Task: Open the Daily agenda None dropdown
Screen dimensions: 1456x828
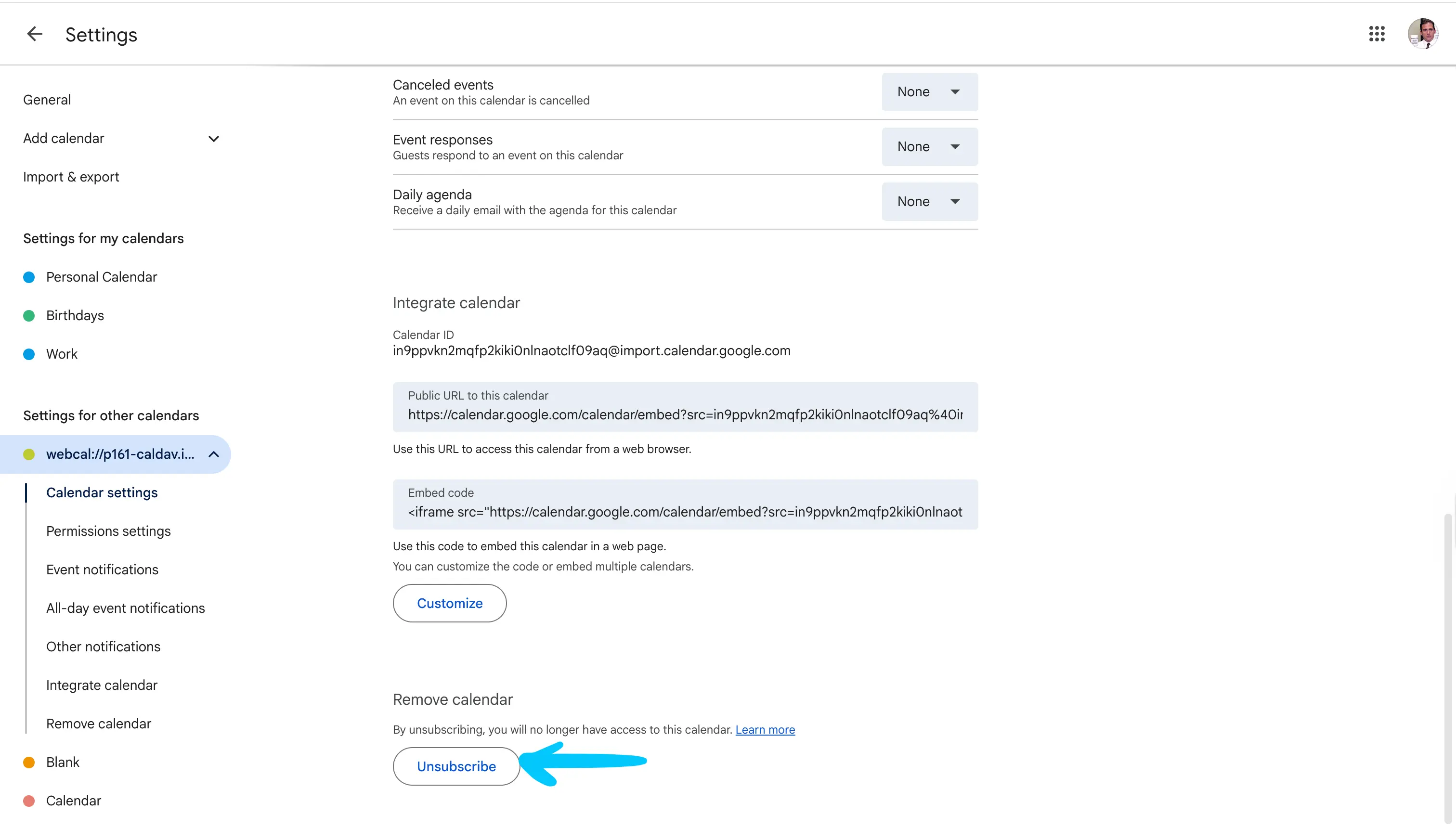Action: tap(929, 202)
